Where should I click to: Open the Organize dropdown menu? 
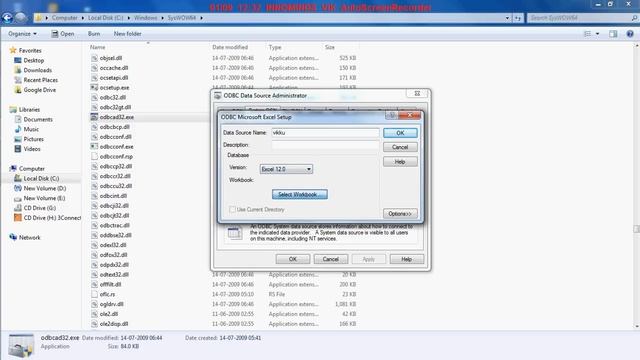click(x=22, y=34)
